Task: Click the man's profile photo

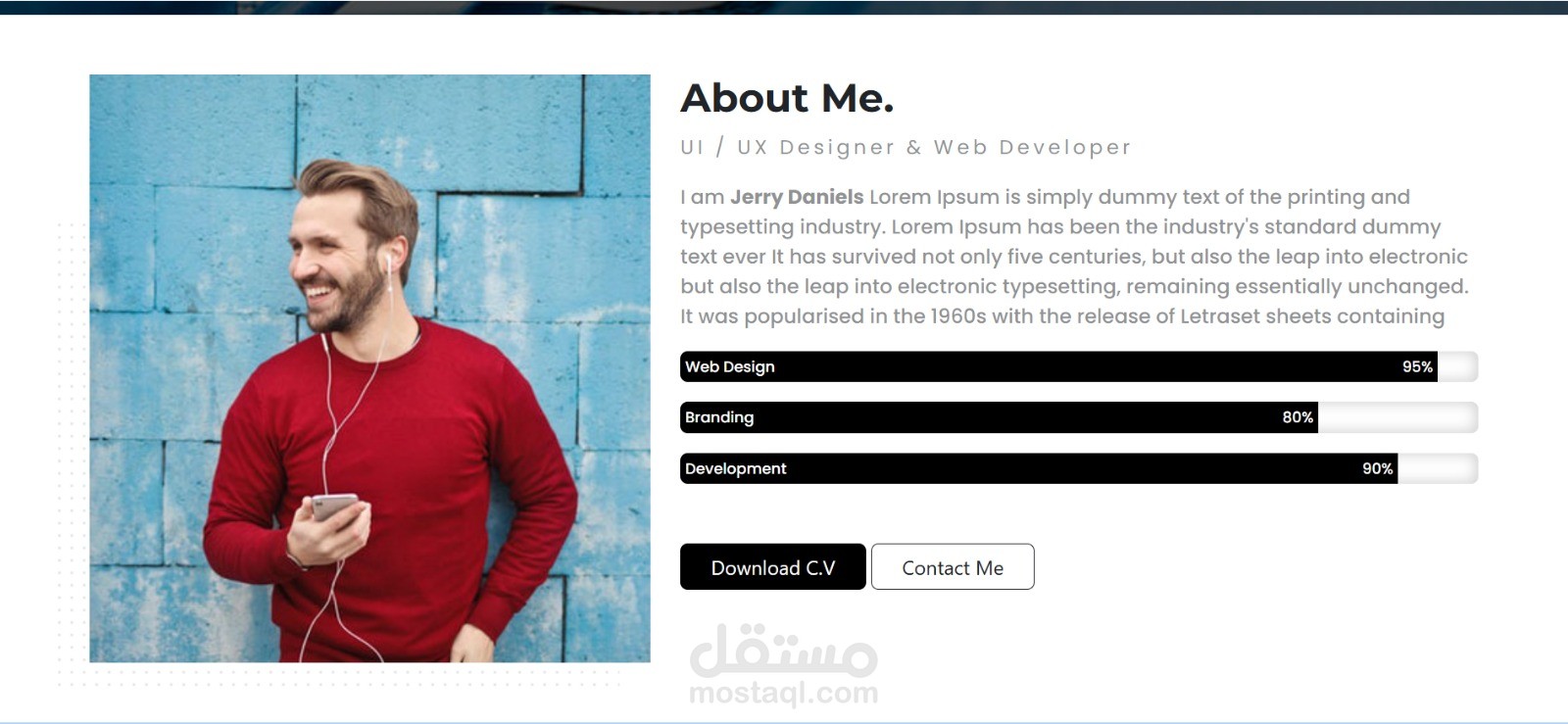Action: coord(369,368)
